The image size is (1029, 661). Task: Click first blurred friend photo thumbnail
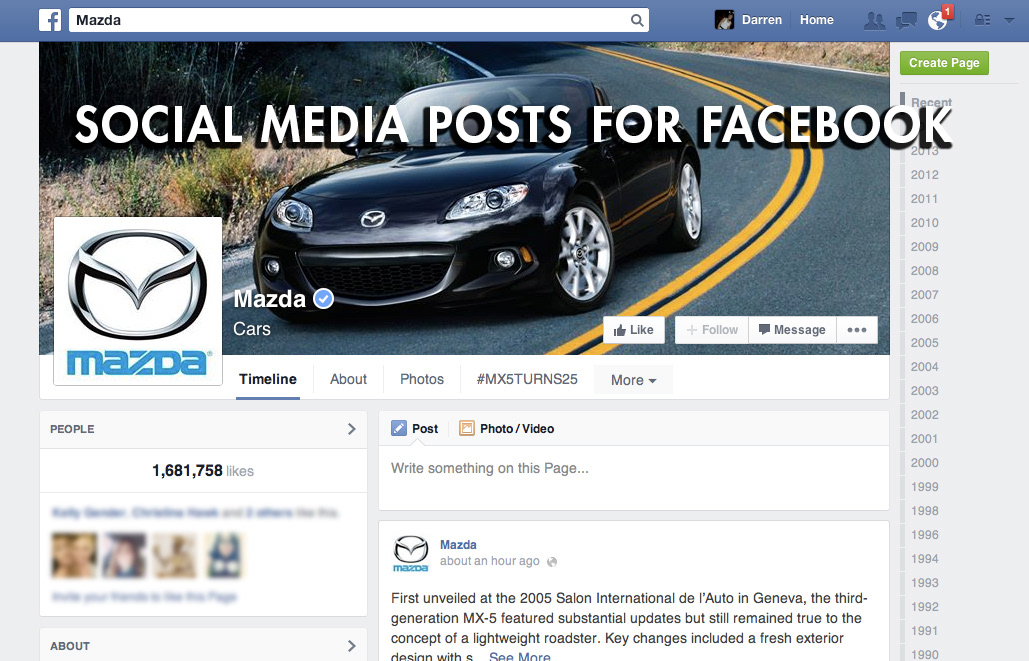click(x=74, y=555)
